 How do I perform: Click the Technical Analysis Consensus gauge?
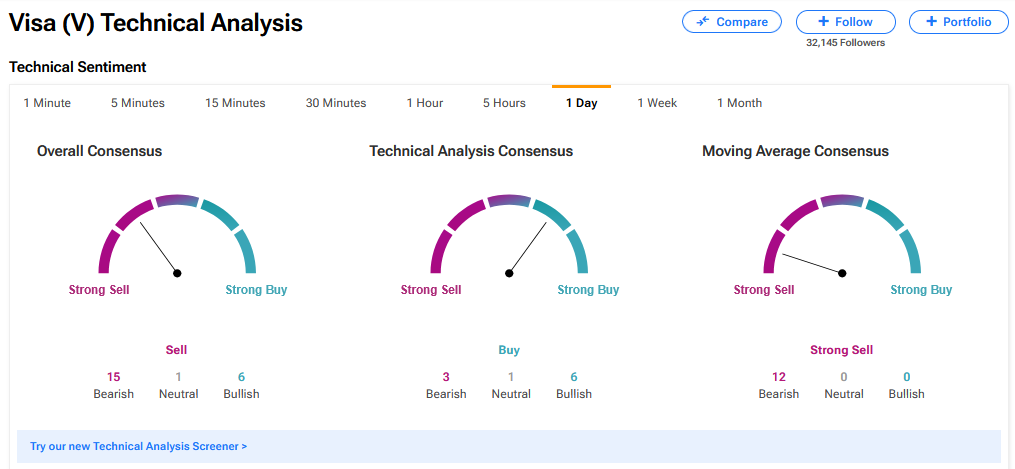[509, 235]
